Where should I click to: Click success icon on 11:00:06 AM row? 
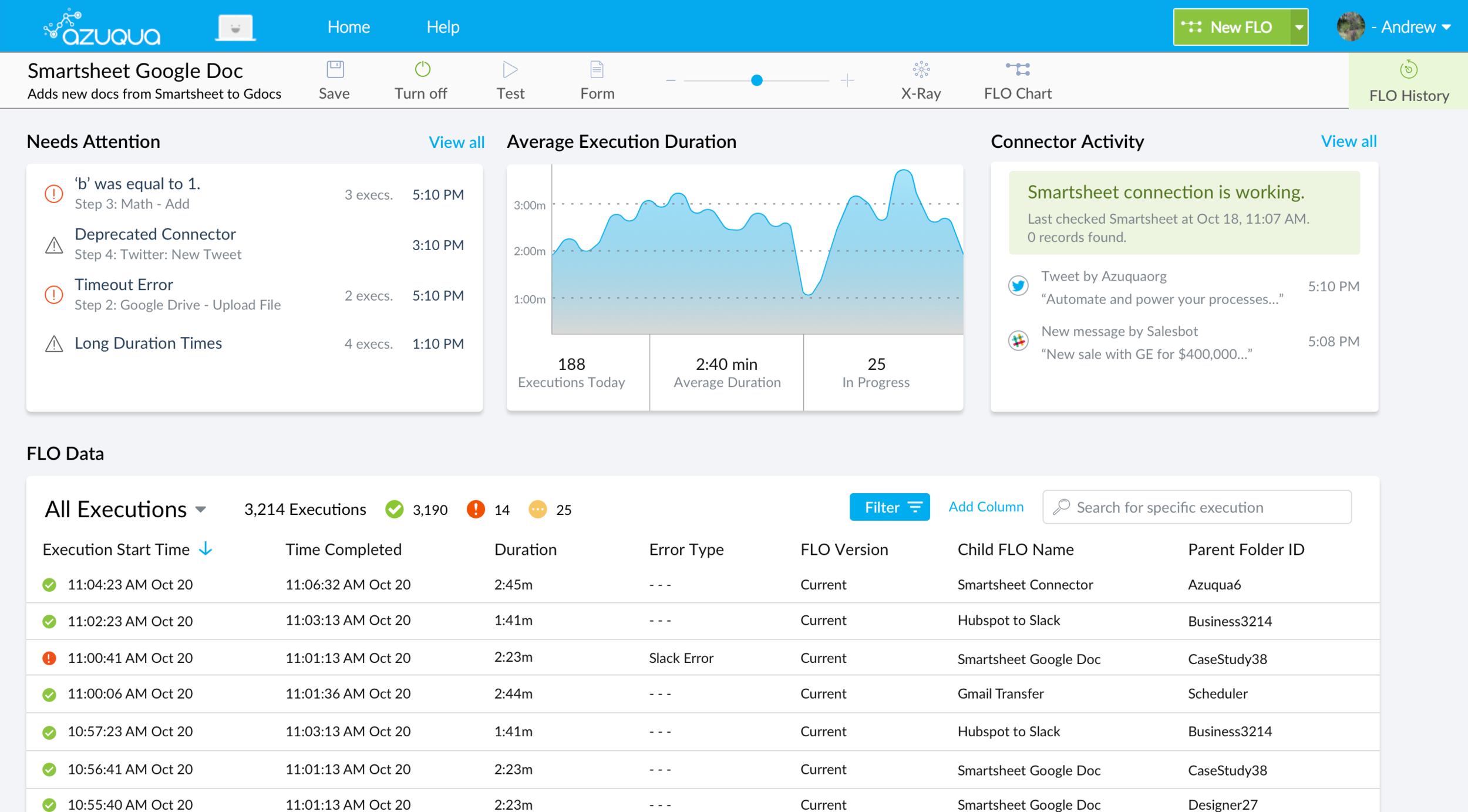pos(49,695)
